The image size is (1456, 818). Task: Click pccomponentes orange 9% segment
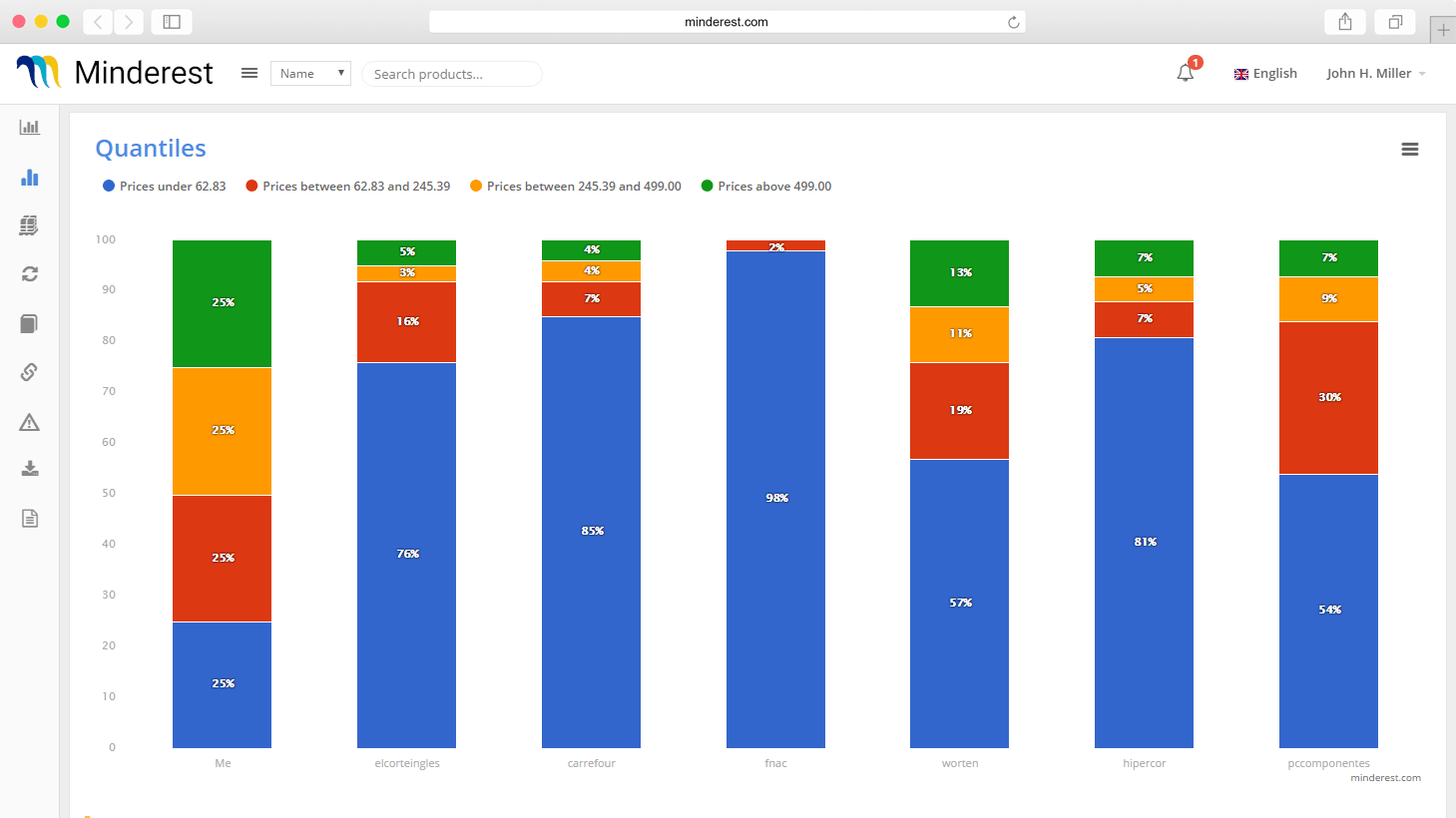point(1328,299)
